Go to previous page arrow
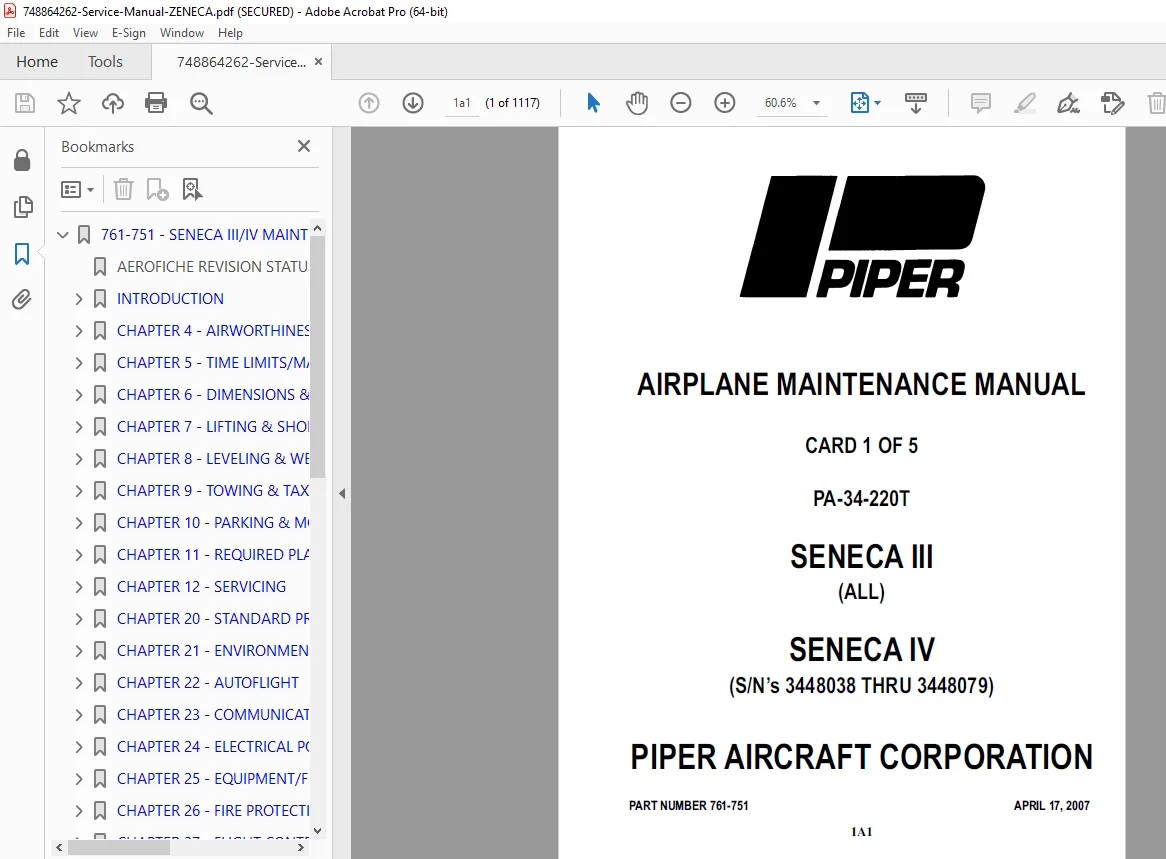1166x859 pixels. click(x=369, y=103)
